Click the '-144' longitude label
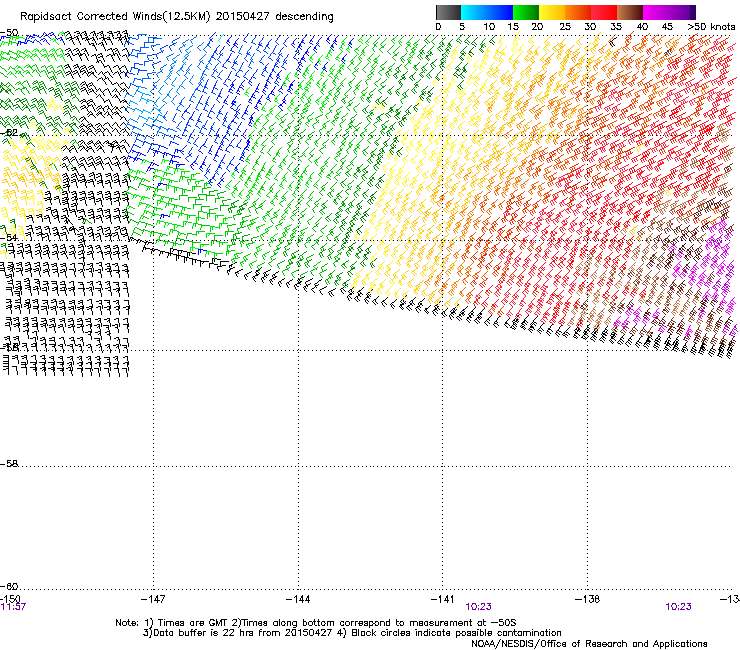Screen dimensions: 740x650 tap(298, 599)
